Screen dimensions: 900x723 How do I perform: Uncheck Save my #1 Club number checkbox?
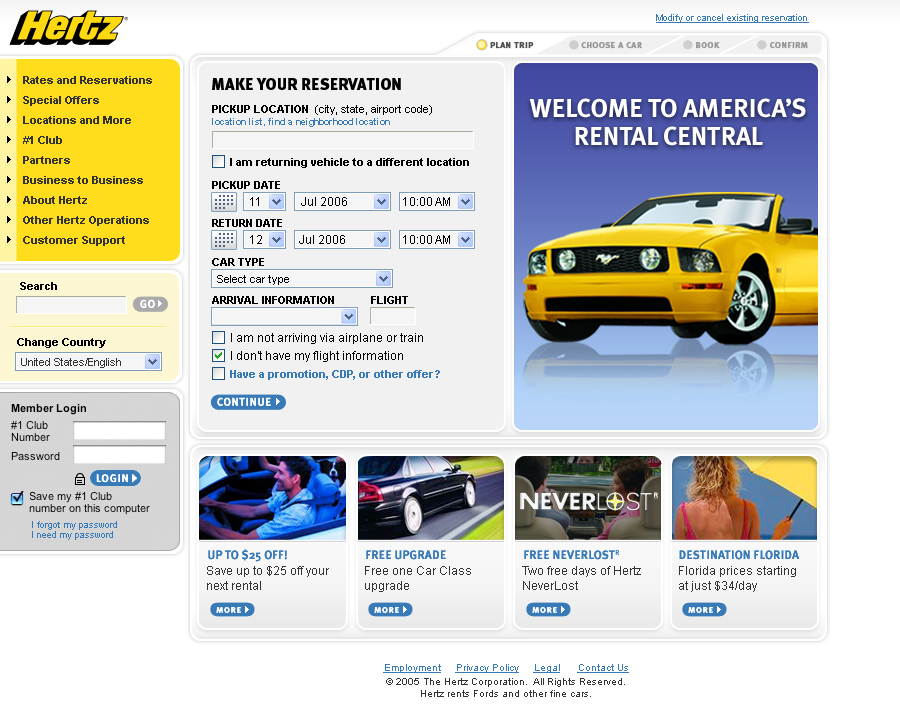point(17,497)
